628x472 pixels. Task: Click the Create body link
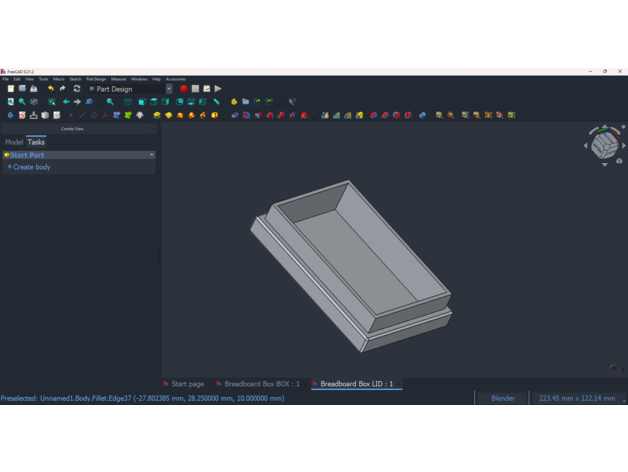coord(31,167)
